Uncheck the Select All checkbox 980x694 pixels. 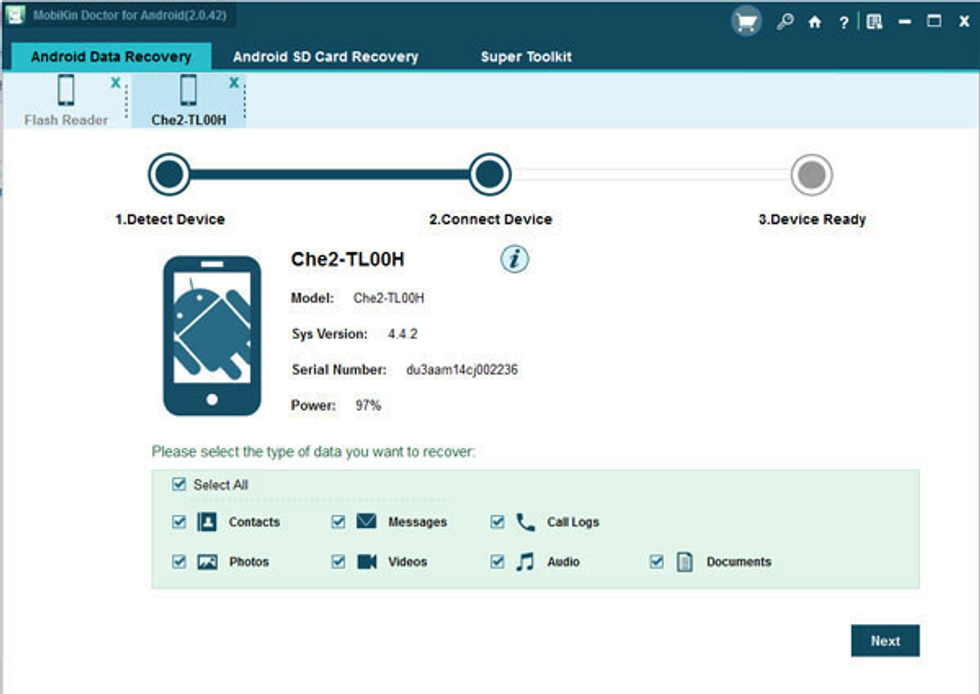click(x=177, y=484)
